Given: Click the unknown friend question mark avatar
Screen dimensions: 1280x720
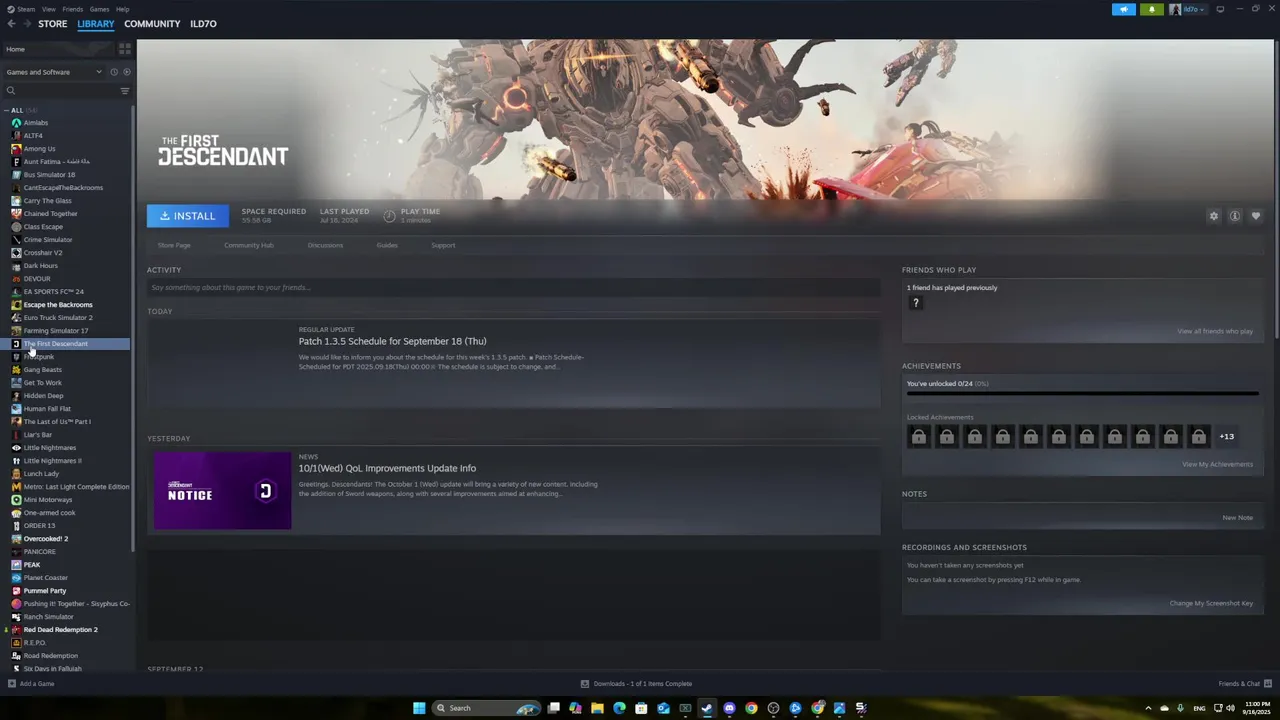Looking at the screenshot, I should point(915,303).
